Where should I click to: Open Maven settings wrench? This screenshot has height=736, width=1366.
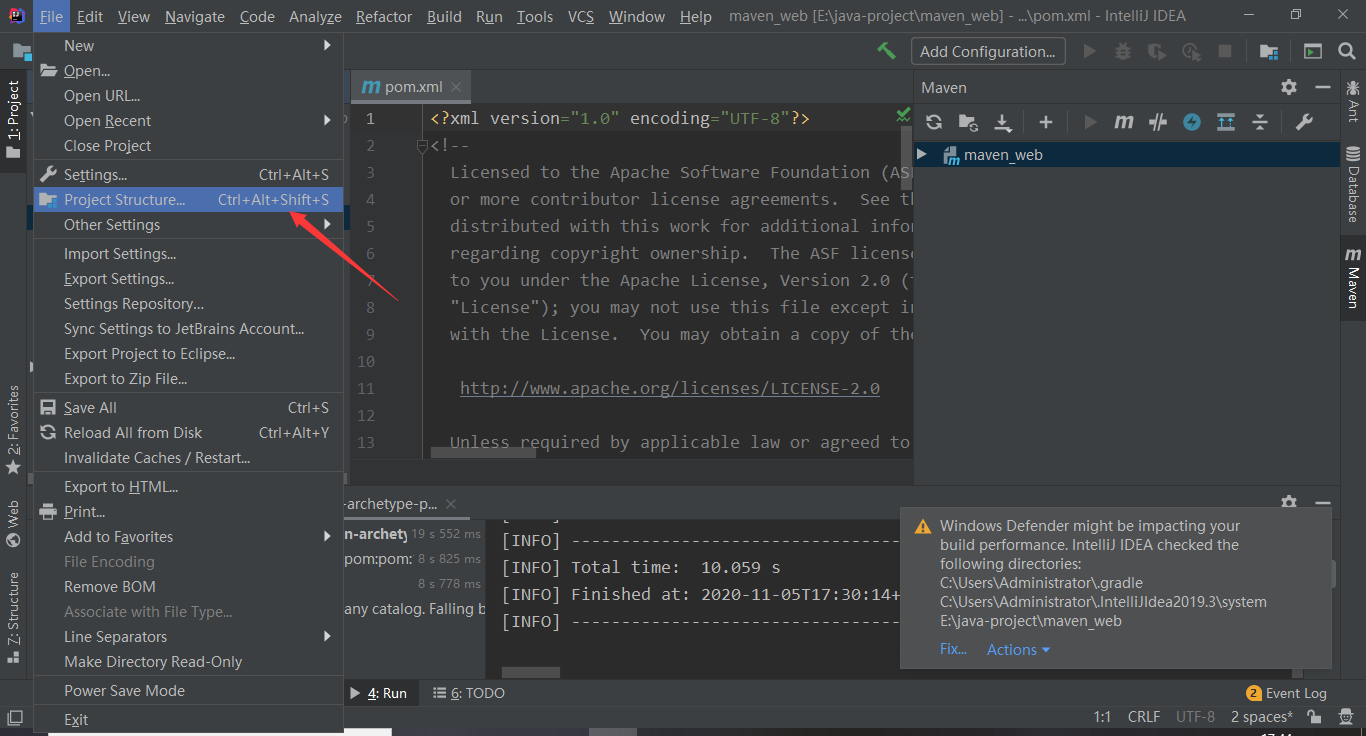(x=1304, y=122)
